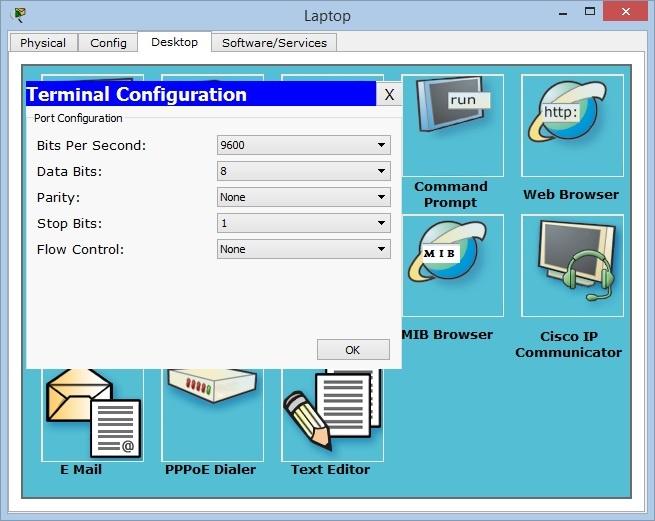Open the Software/Services tab
655x521 pixels.
pos(274,43)
